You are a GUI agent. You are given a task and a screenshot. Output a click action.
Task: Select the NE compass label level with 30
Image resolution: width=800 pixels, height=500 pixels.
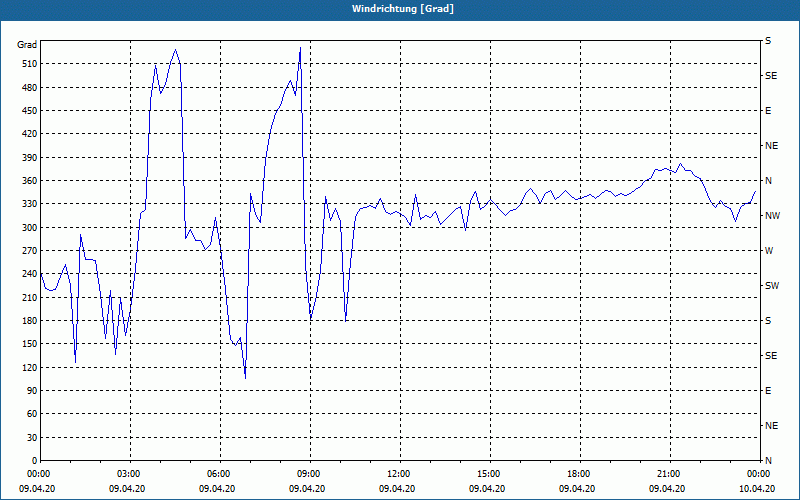pyautogui.click(x=771, y=426)
